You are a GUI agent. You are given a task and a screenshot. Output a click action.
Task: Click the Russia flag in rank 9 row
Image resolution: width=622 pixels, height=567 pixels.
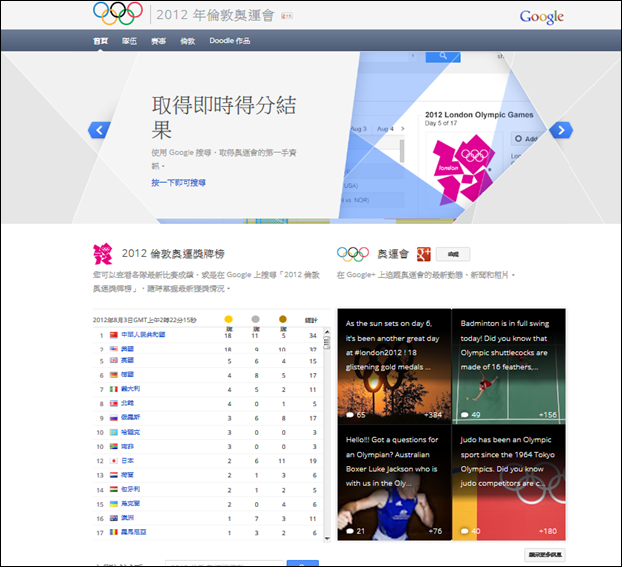pos(114,417)
